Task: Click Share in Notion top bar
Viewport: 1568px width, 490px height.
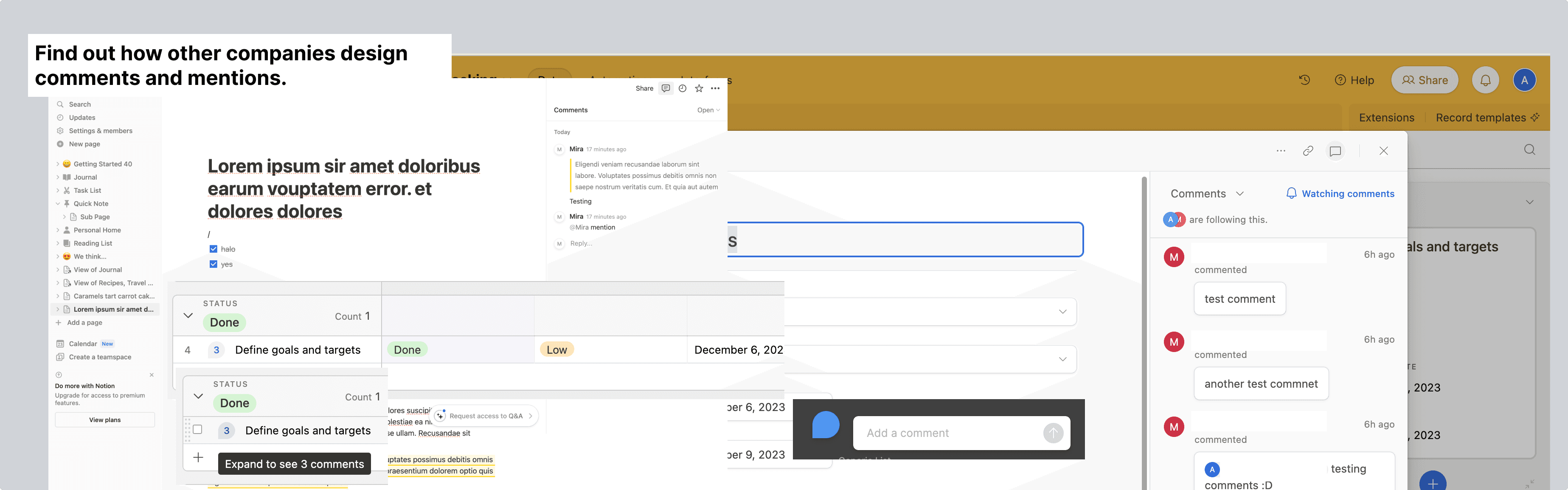Action: click(644, 88)
